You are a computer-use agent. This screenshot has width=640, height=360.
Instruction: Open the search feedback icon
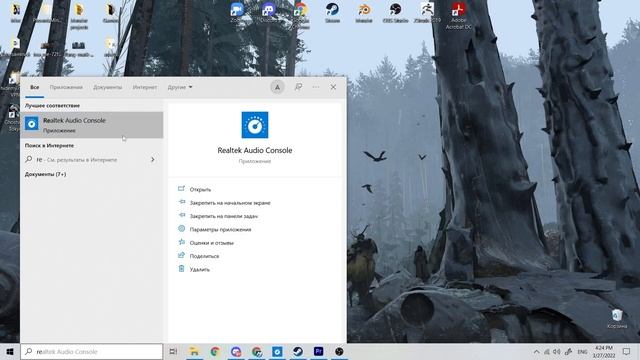coord(298,87)
